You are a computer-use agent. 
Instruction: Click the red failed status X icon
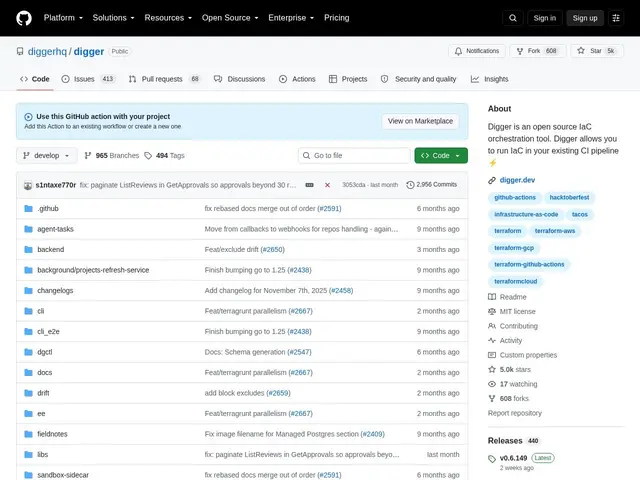point(327,185)
